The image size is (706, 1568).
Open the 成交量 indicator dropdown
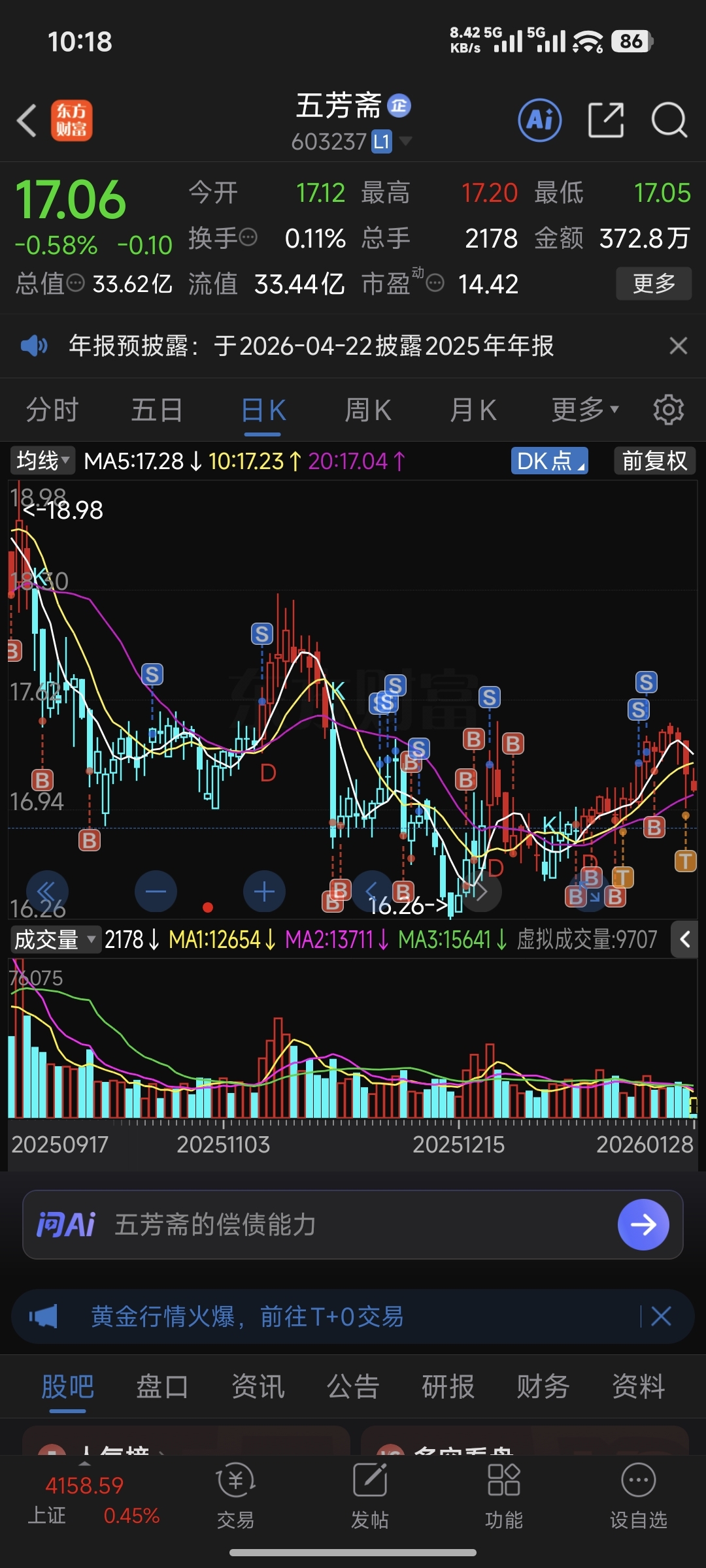click(x=55, y=939)
